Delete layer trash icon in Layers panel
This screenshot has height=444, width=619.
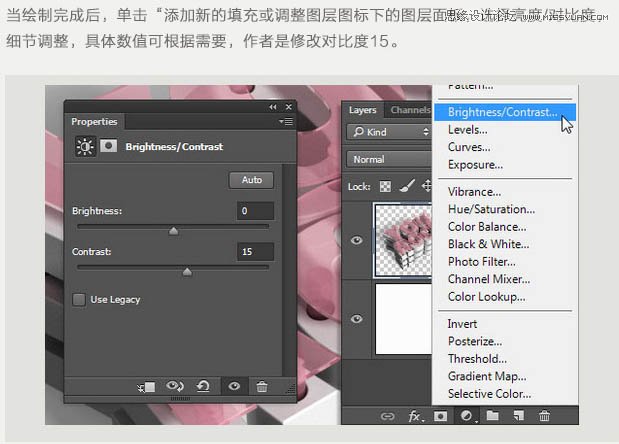click(544, 416)
